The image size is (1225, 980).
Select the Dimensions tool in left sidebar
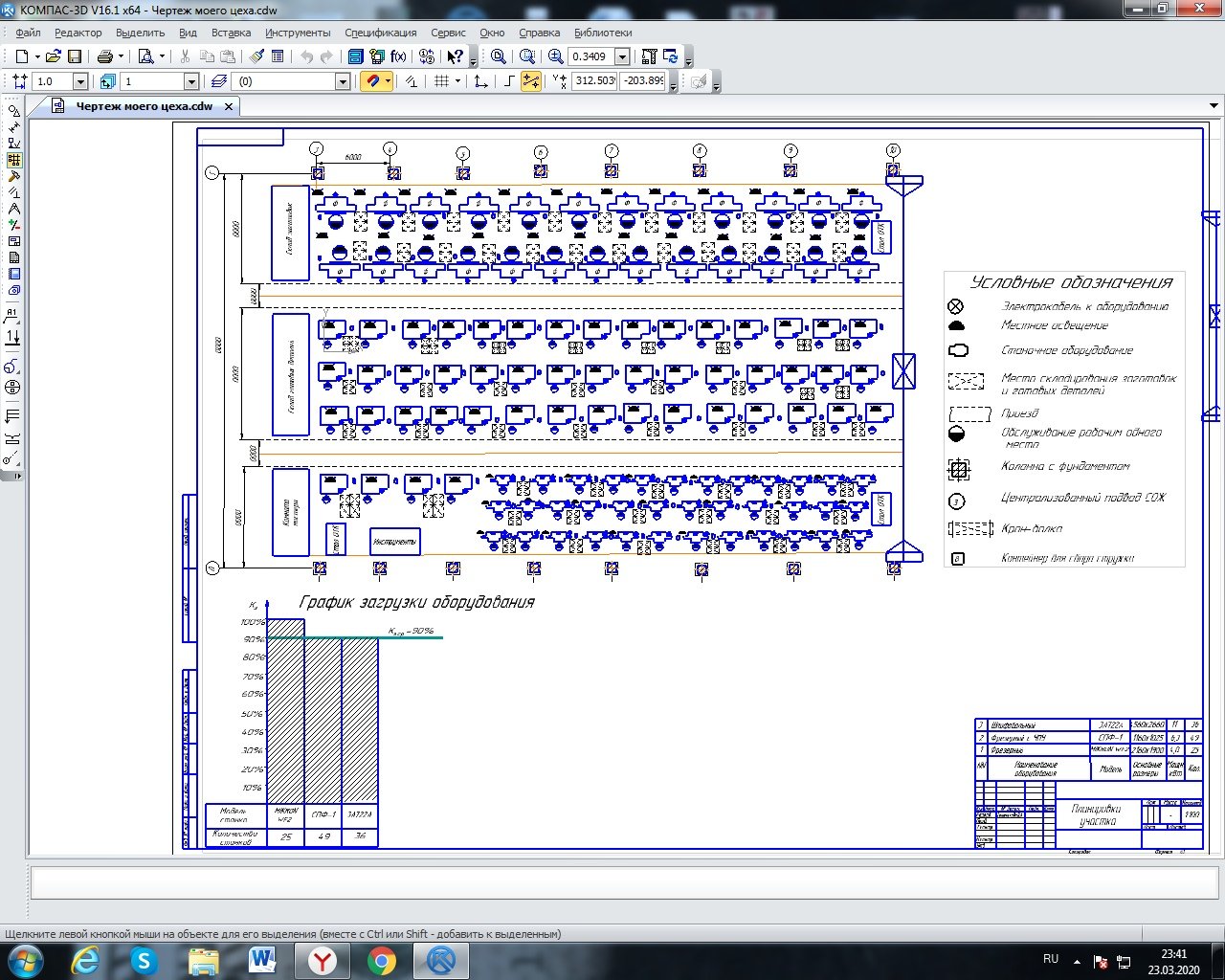click(13, 127)
